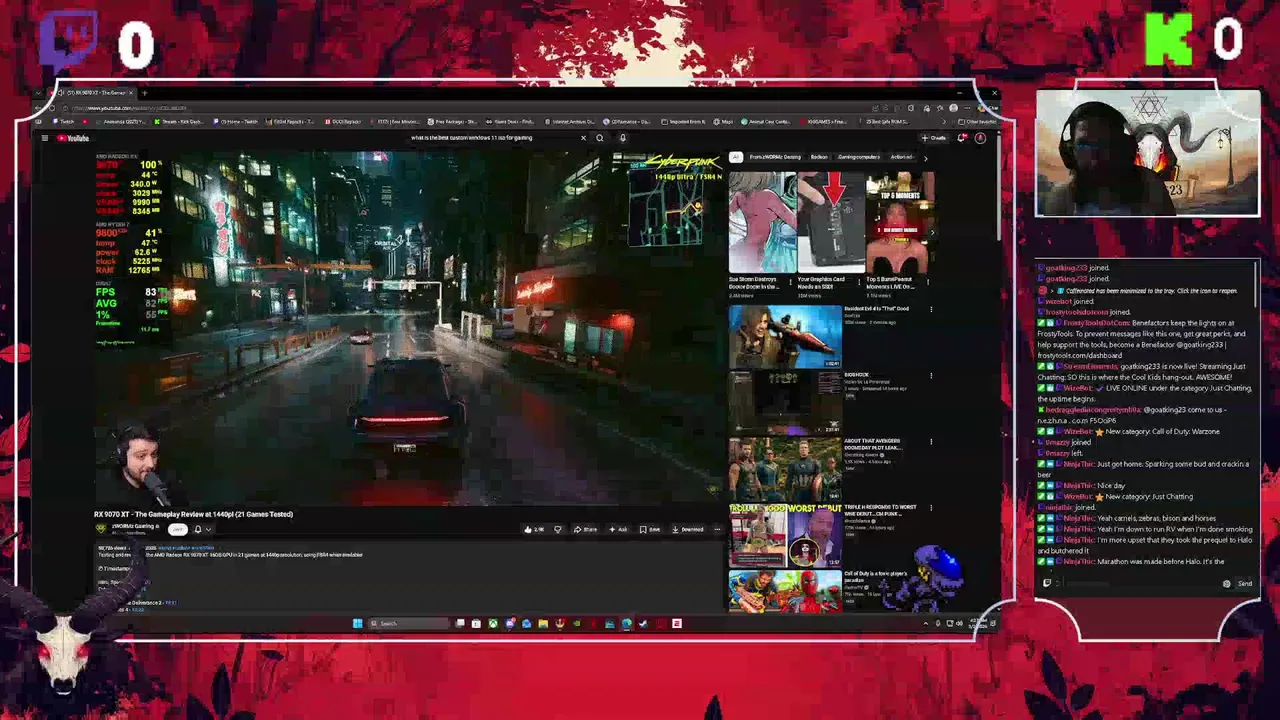The width and height of the screenshot is (1280, 720).
Task: Open options menu for BIOSHOCK video
Action: pos(931,376)
